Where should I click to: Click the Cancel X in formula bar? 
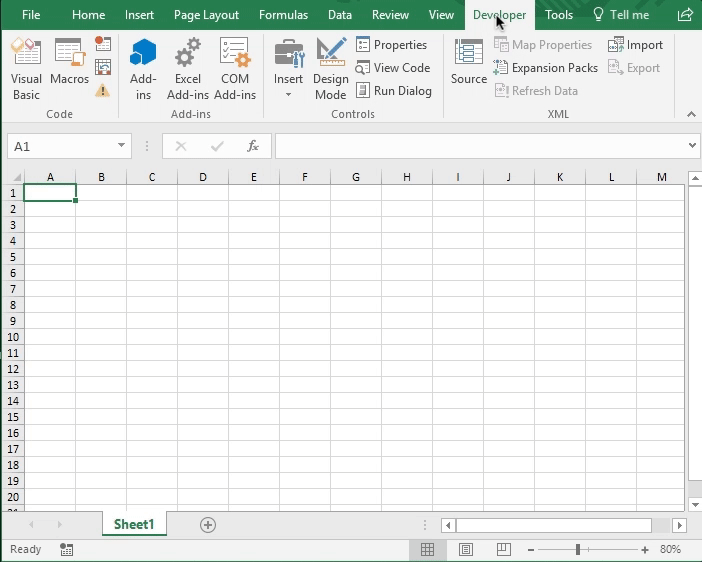click(181, 146)
